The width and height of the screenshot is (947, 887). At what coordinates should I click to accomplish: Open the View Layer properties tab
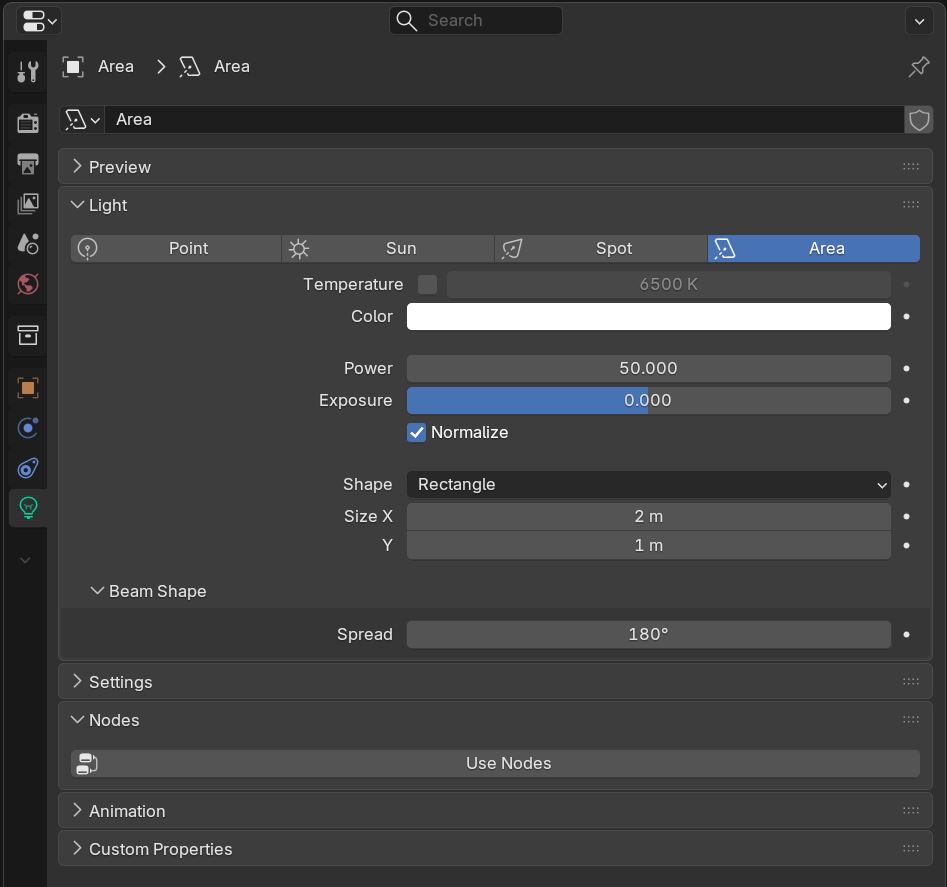pos(28,204)
